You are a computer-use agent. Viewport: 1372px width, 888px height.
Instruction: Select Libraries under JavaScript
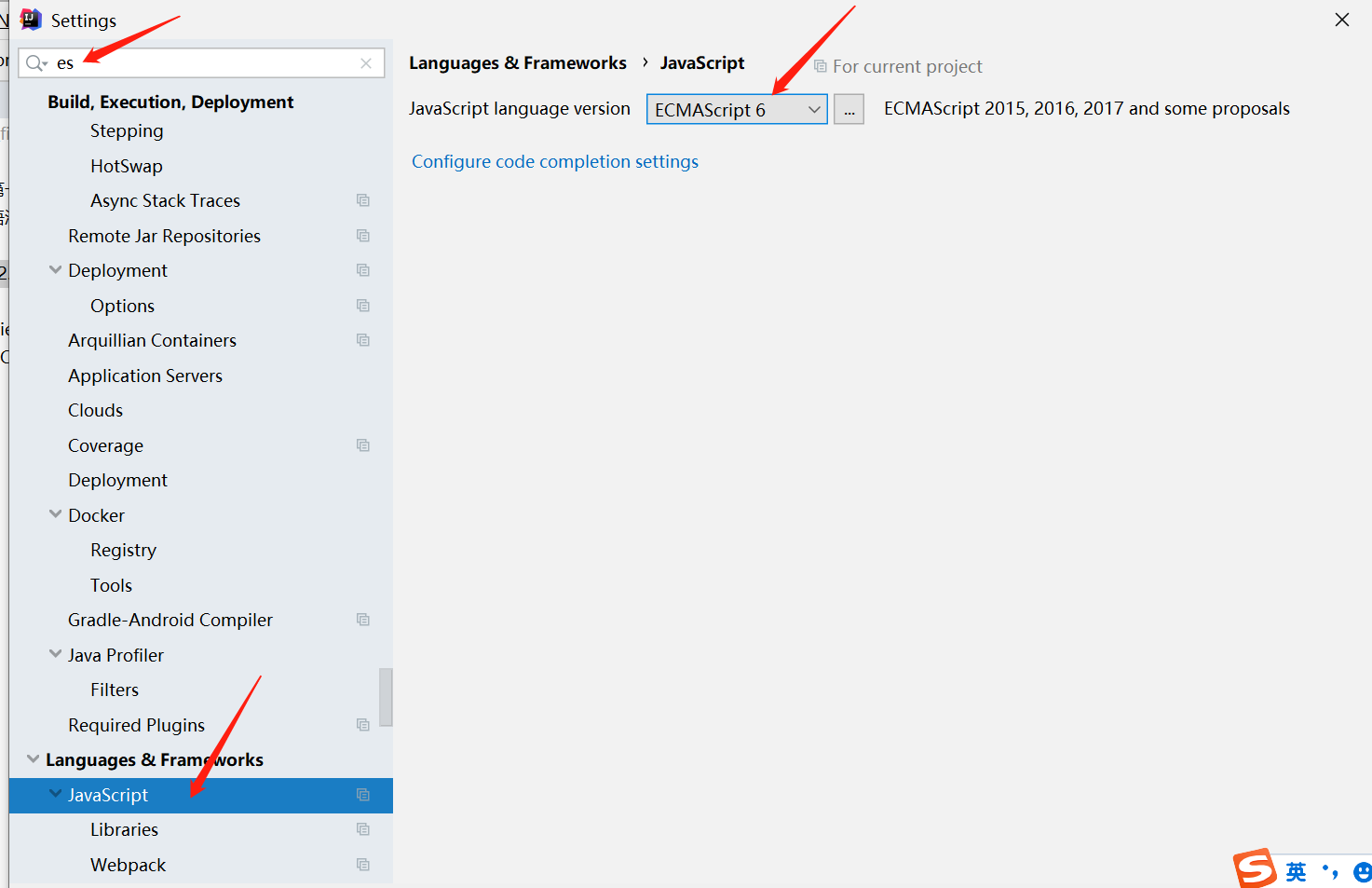pos(124,829)
